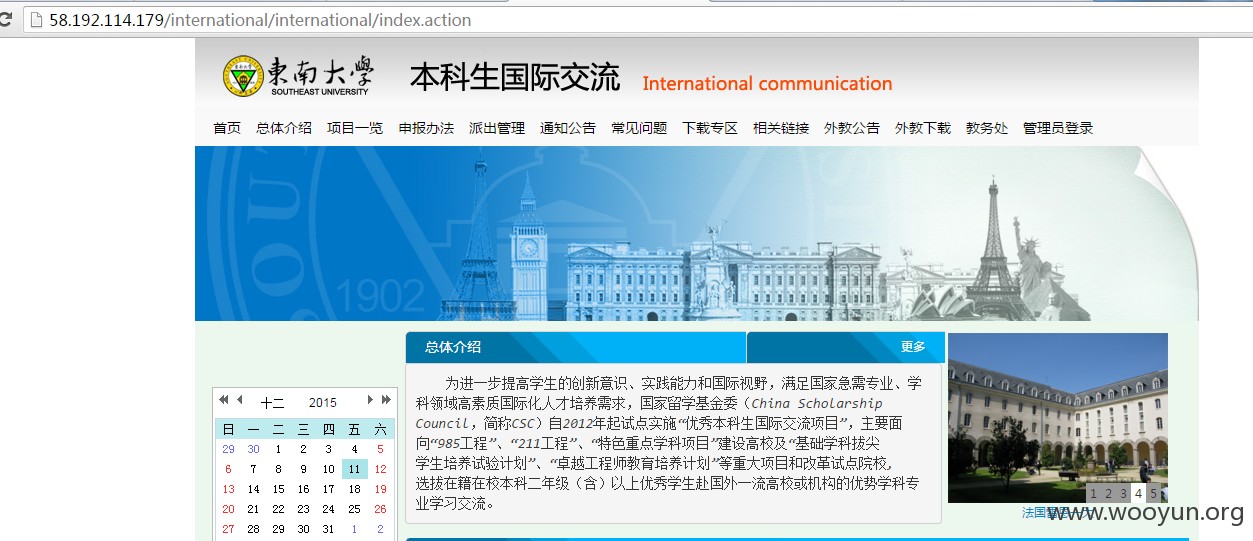Image resolution: width=1253 pixels, height=541 pixels.
Task: Open the 外教下载 menu item
Action: coord(923,128)
